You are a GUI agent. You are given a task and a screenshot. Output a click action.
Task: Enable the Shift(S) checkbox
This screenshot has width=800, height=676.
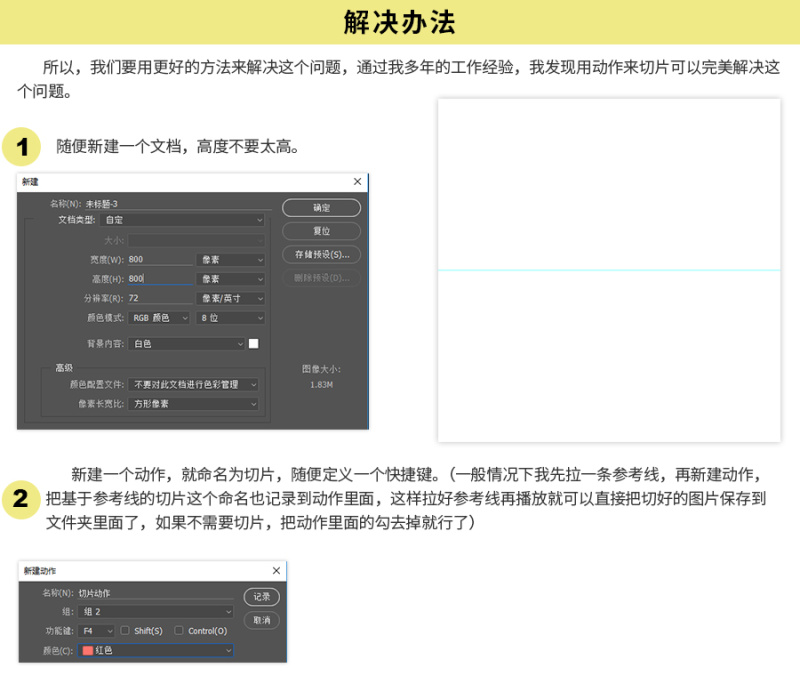pos(125,631)
